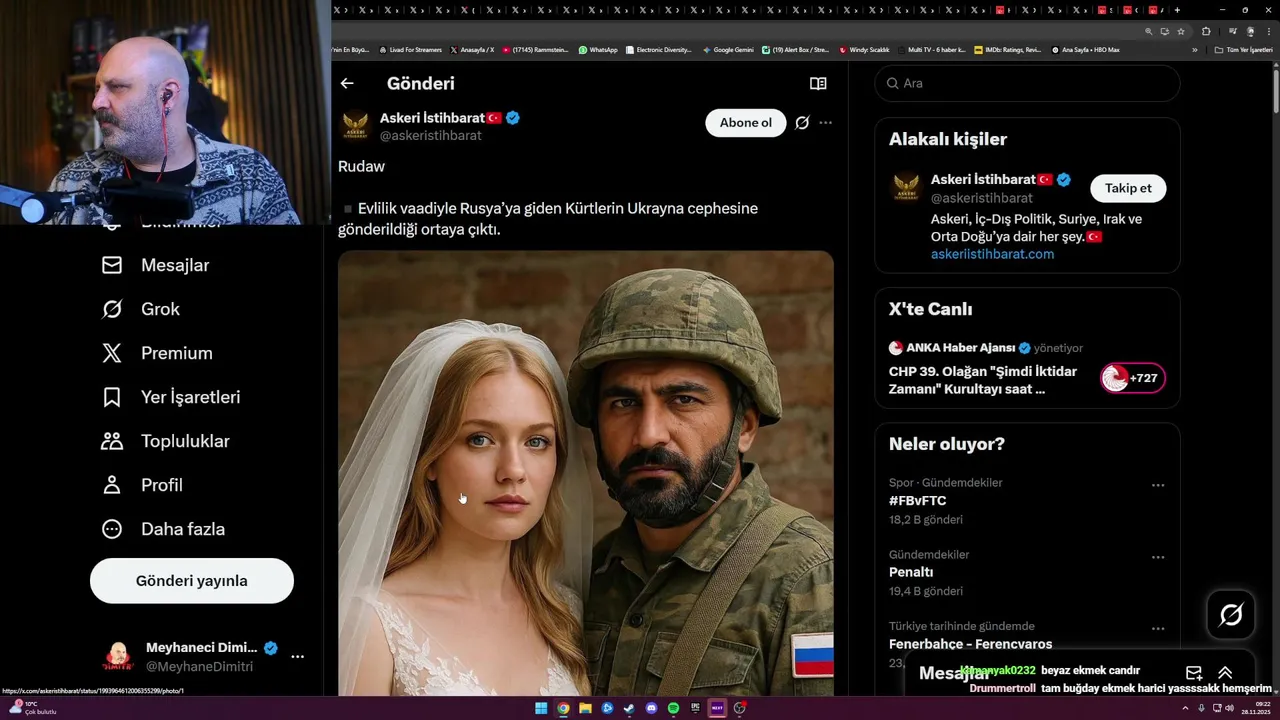Open Epic Games launcher from taskbar
Viewport: 1280px width, 720px height.
pos(695,708)
